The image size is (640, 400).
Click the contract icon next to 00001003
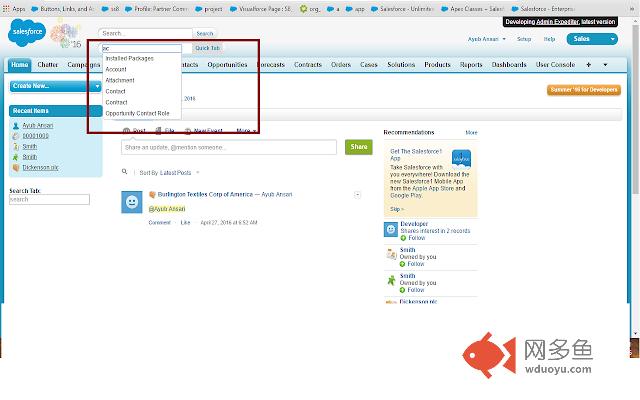16,136
